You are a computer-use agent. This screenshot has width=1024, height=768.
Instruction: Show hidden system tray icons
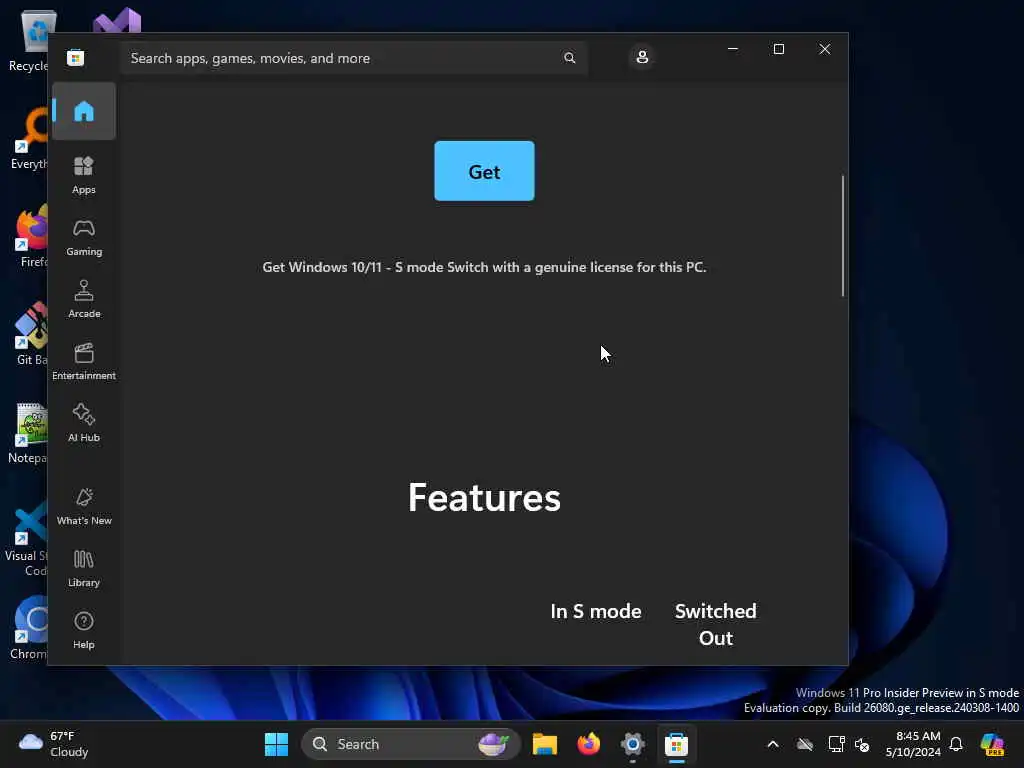pos(773,744)
